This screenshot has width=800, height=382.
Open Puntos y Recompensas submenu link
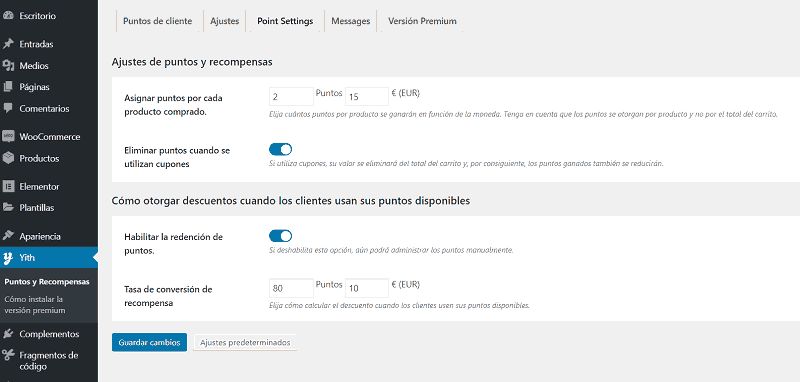(x=47, y=282)
